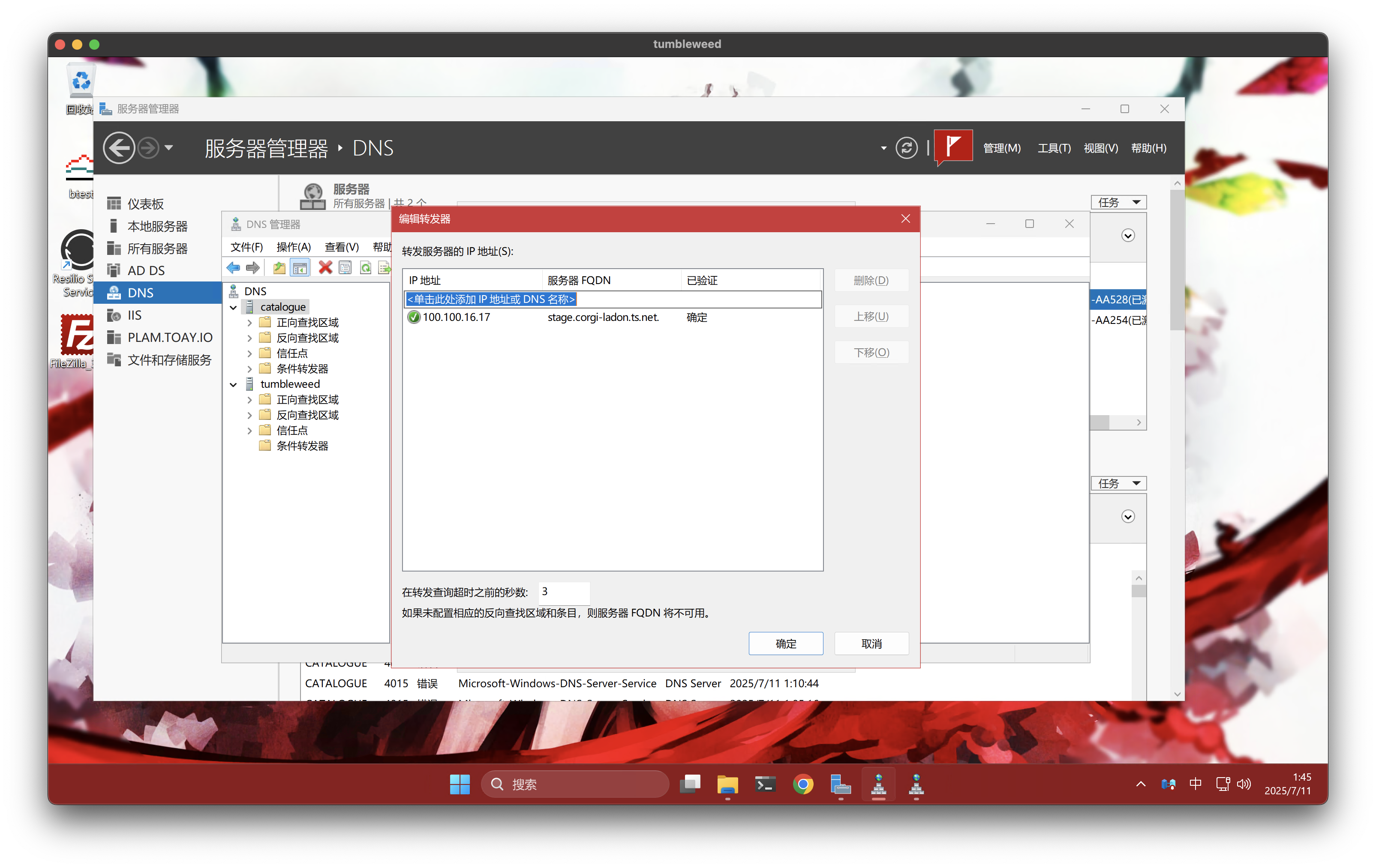Open the upper 任务 dropdown
Screen dimensions: 1376x868
point(1118,203)
